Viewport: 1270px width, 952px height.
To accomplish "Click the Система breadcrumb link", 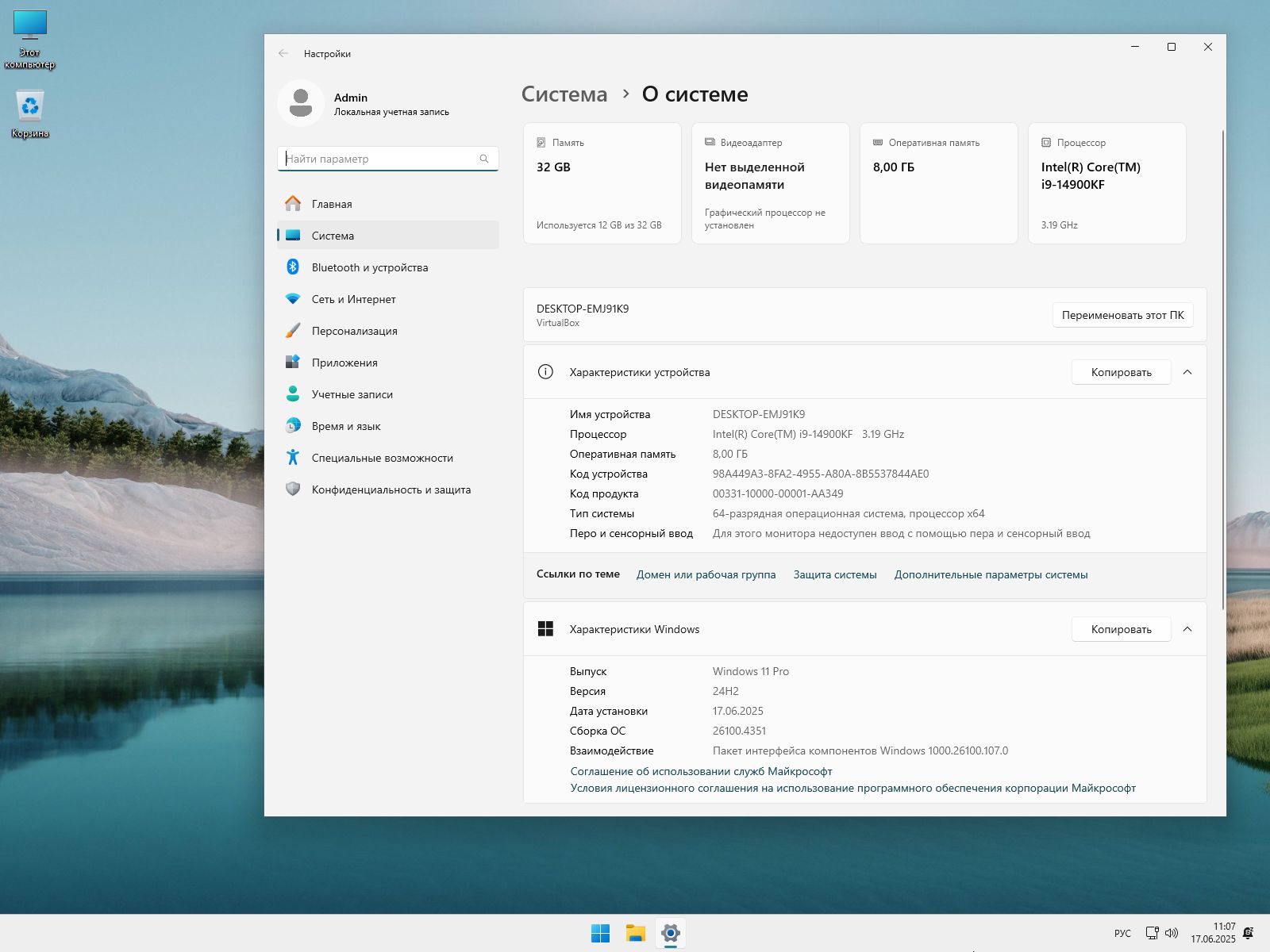I will [564, 94].
